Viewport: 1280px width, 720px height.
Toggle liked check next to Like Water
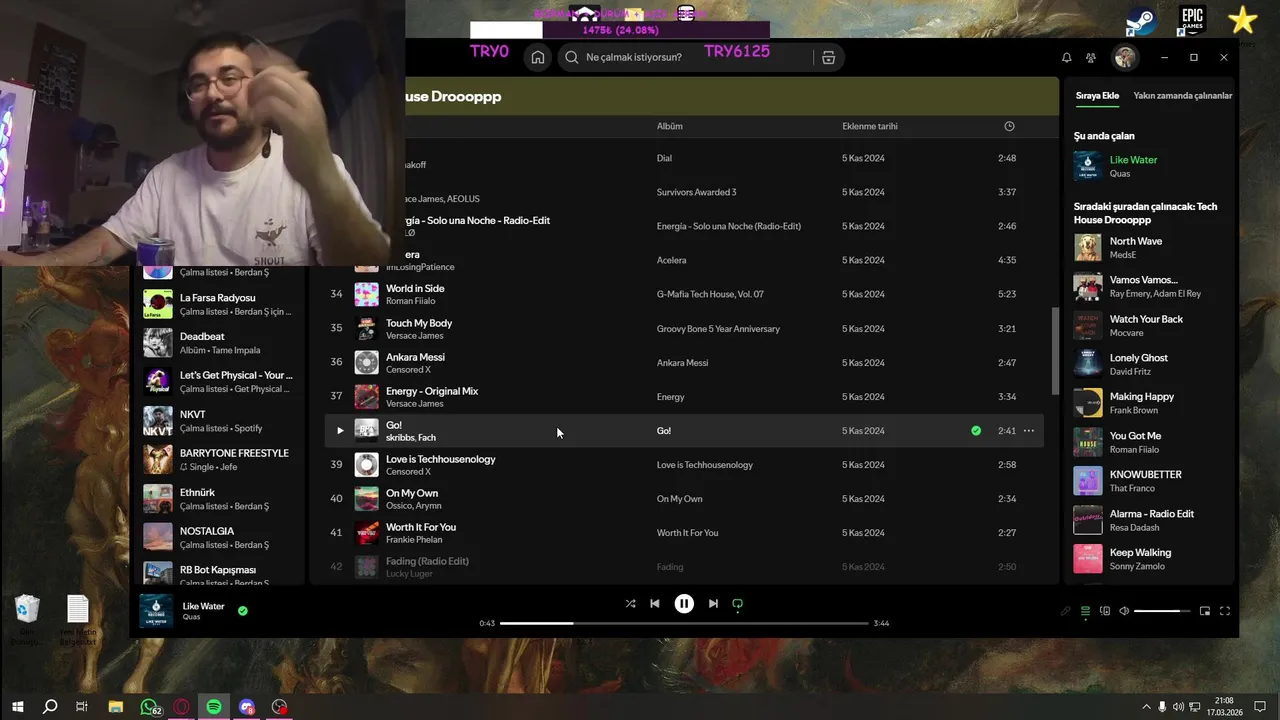243,610
